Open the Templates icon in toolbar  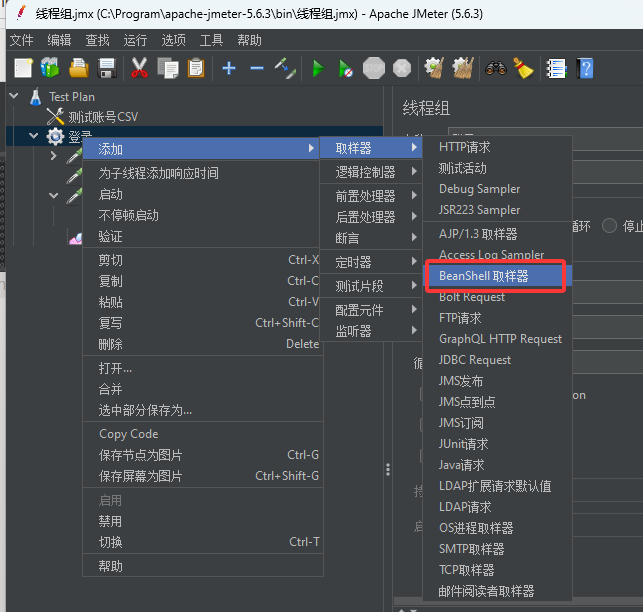(x=50, y=68)
